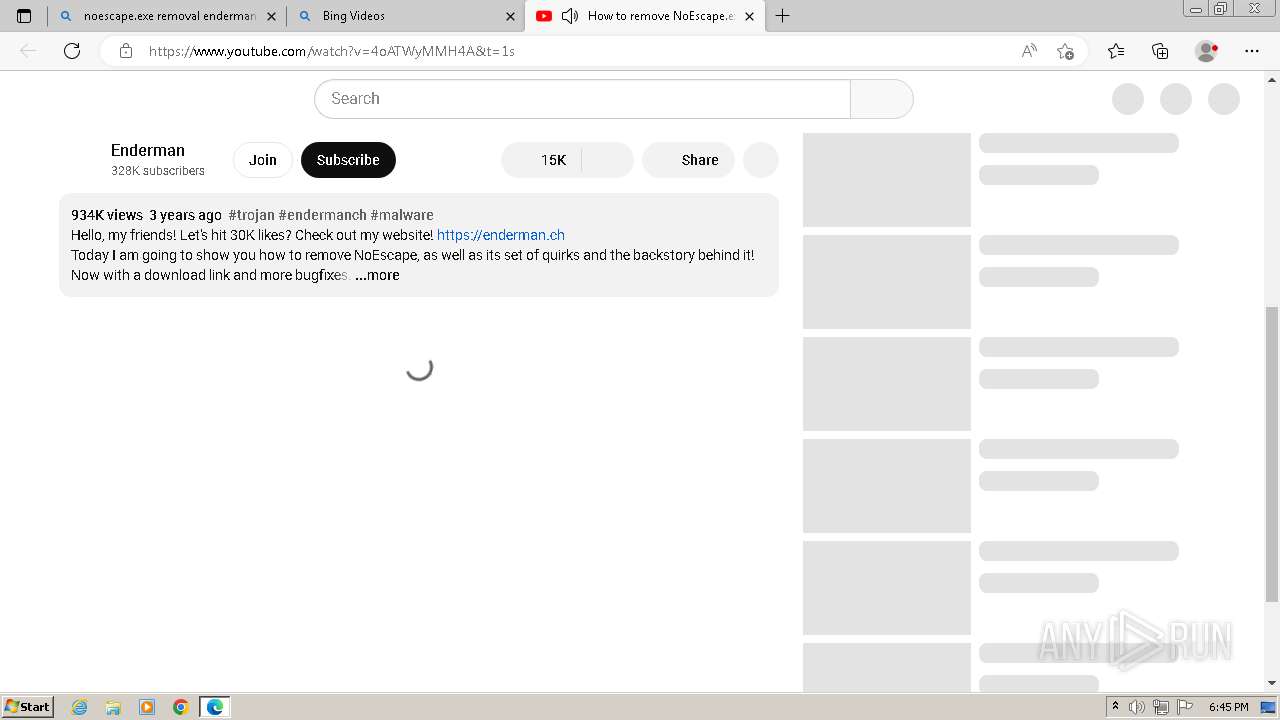View site security lock information

(x=126, y=51)
